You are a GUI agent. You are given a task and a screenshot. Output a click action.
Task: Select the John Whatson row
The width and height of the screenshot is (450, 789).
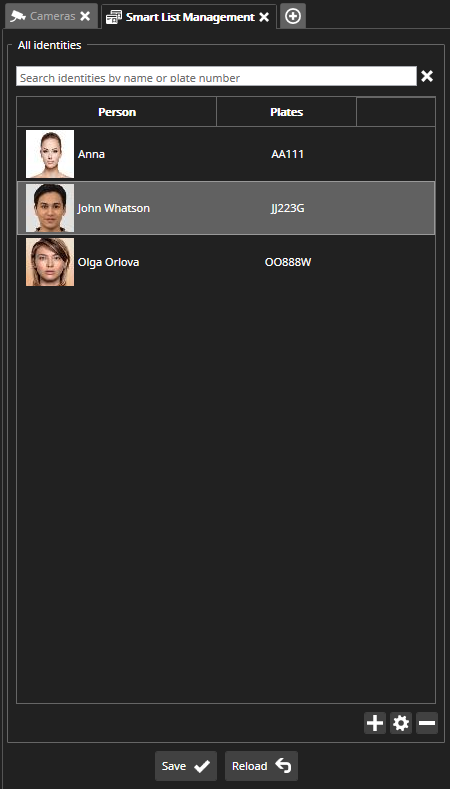tap(226, 208)
